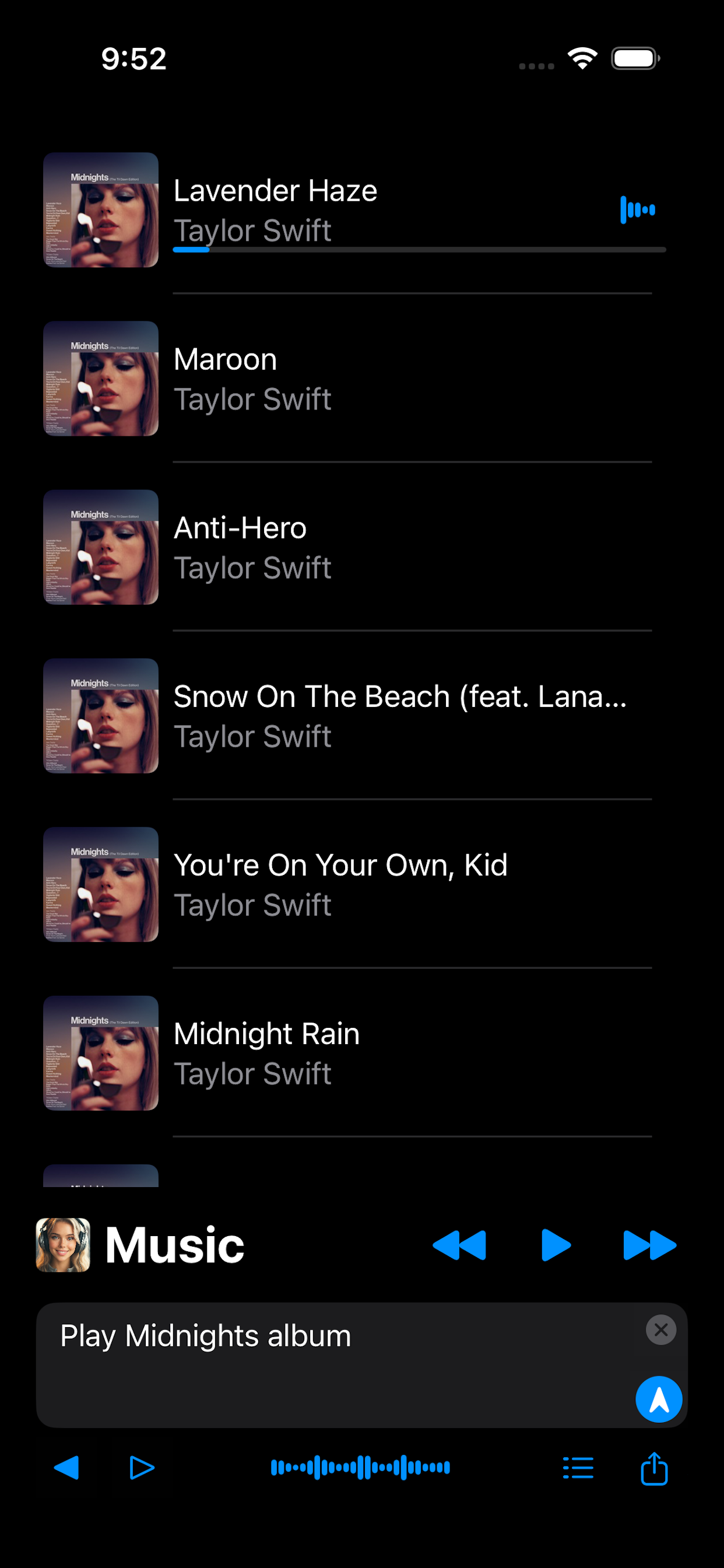724x1568 pixels.
Task: Tap the waveform icon in bottom toolbar
Action: point(360,1468)
